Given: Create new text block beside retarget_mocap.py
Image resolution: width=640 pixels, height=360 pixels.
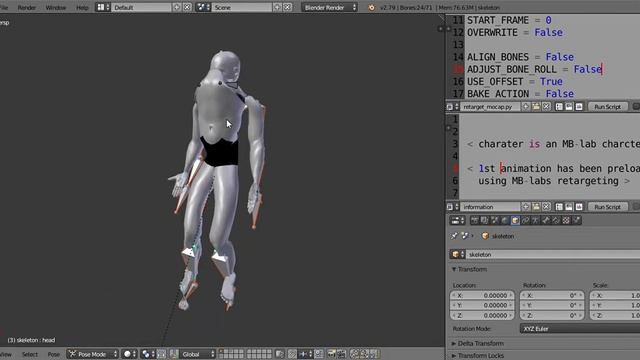Looking at the screenshot, I should coord(526,107).
